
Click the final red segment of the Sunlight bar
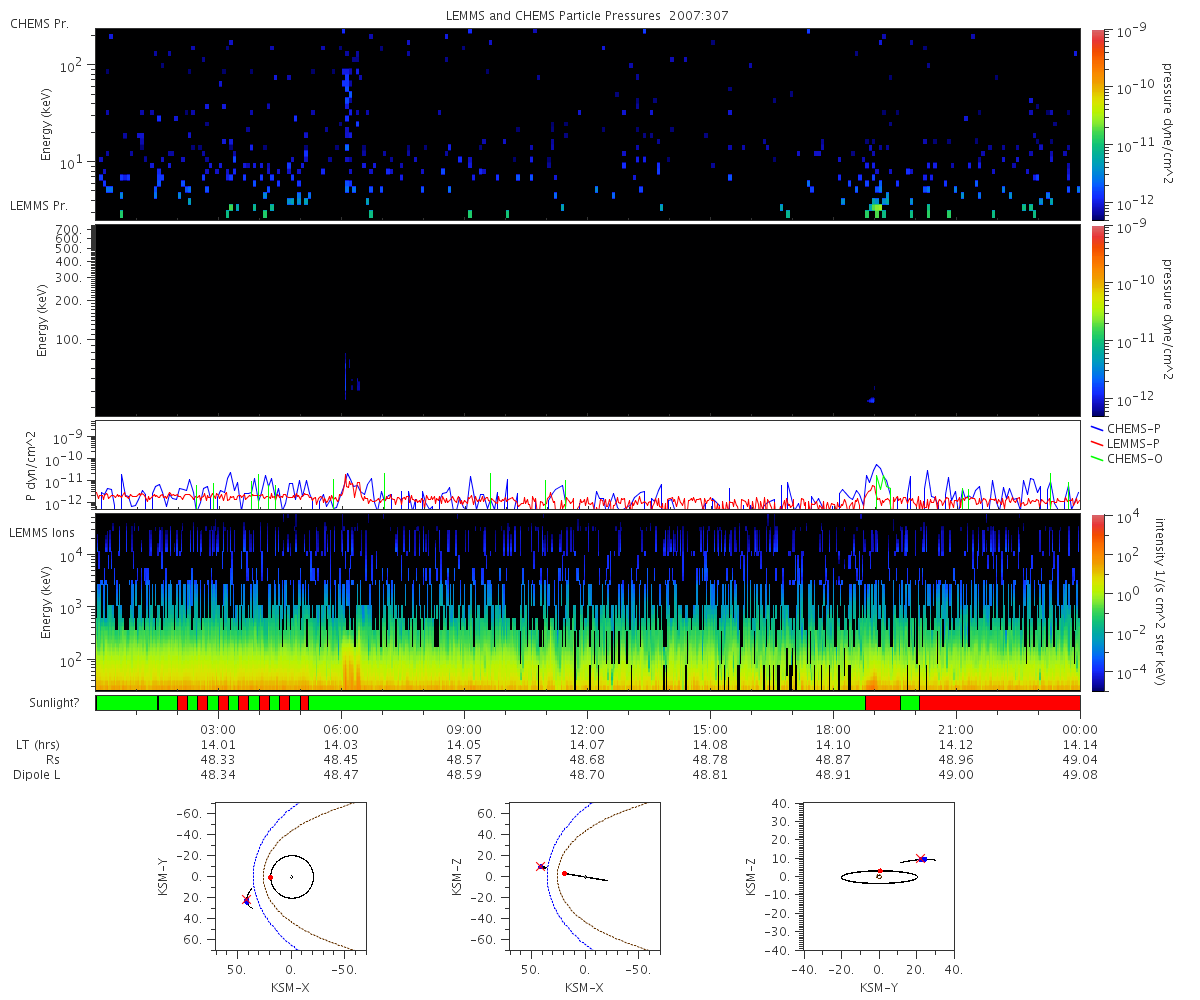pyautogui.click(x=998, y=703)
